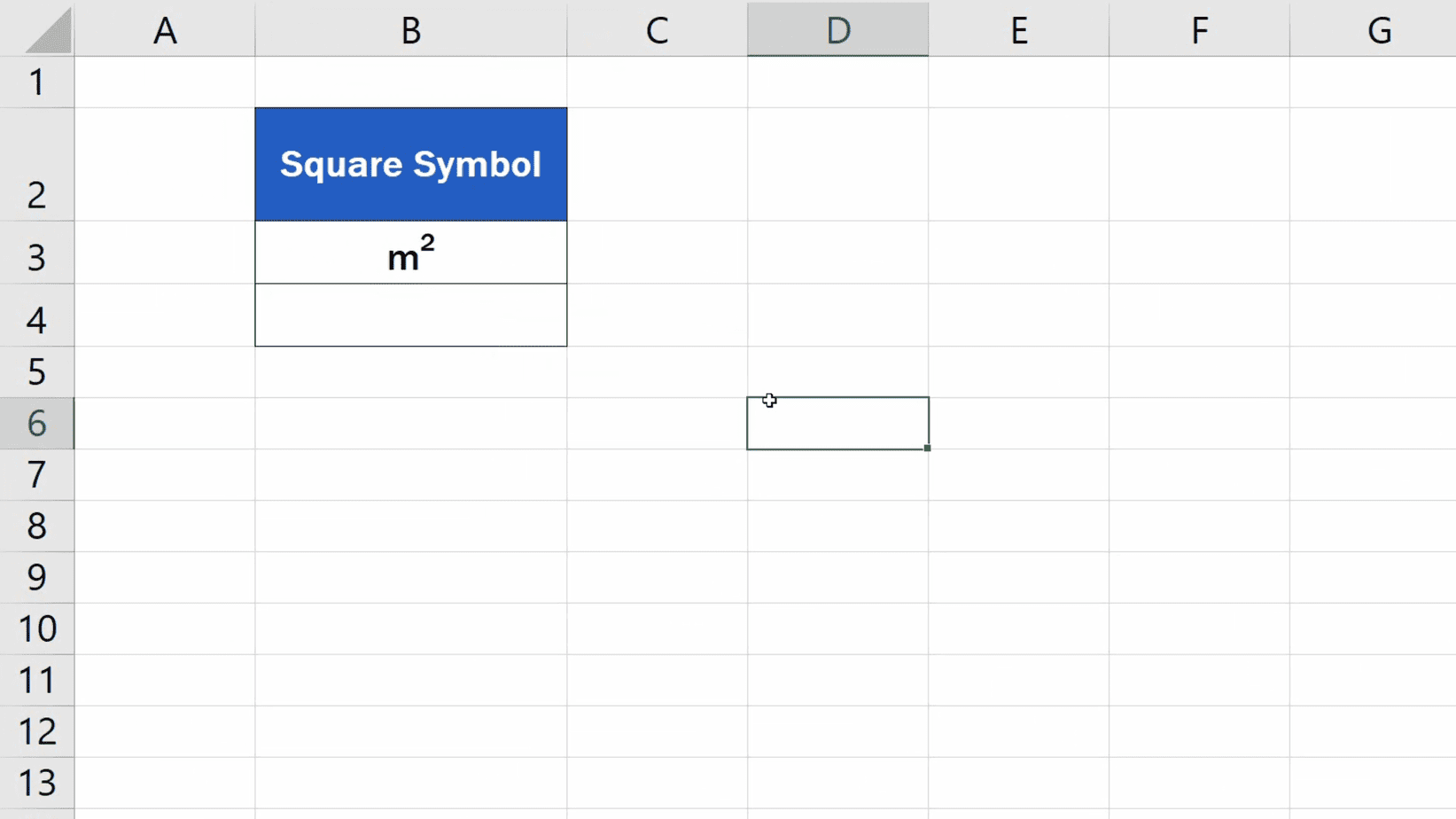1456x819 pixels.
Task: Select column G header
Action: [x=1380, y=29]
